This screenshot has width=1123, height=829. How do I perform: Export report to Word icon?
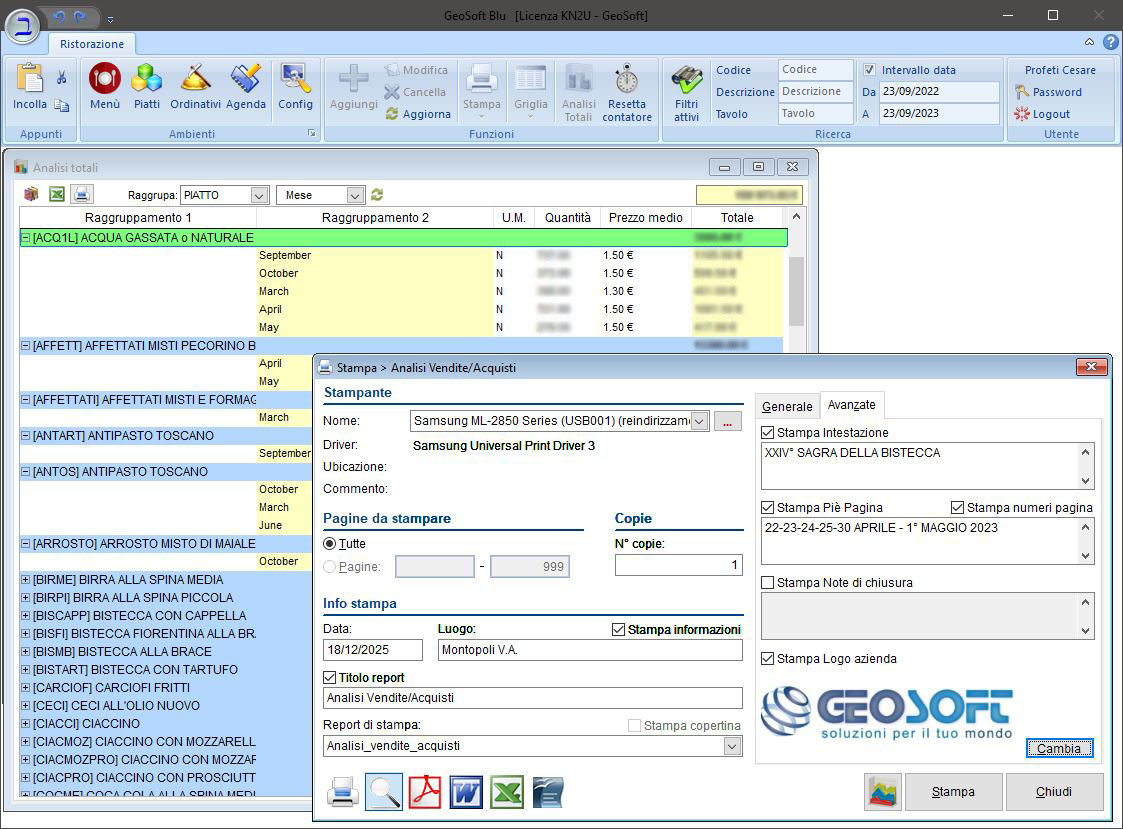[x=466, y=792]
